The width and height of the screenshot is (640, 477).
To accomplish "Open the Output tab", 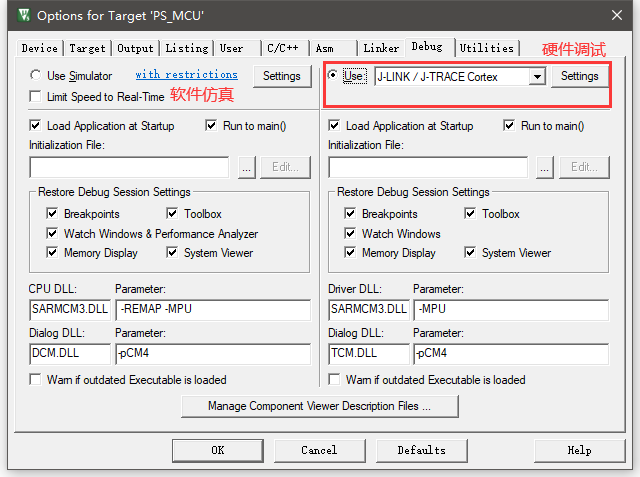I will 135,48.
